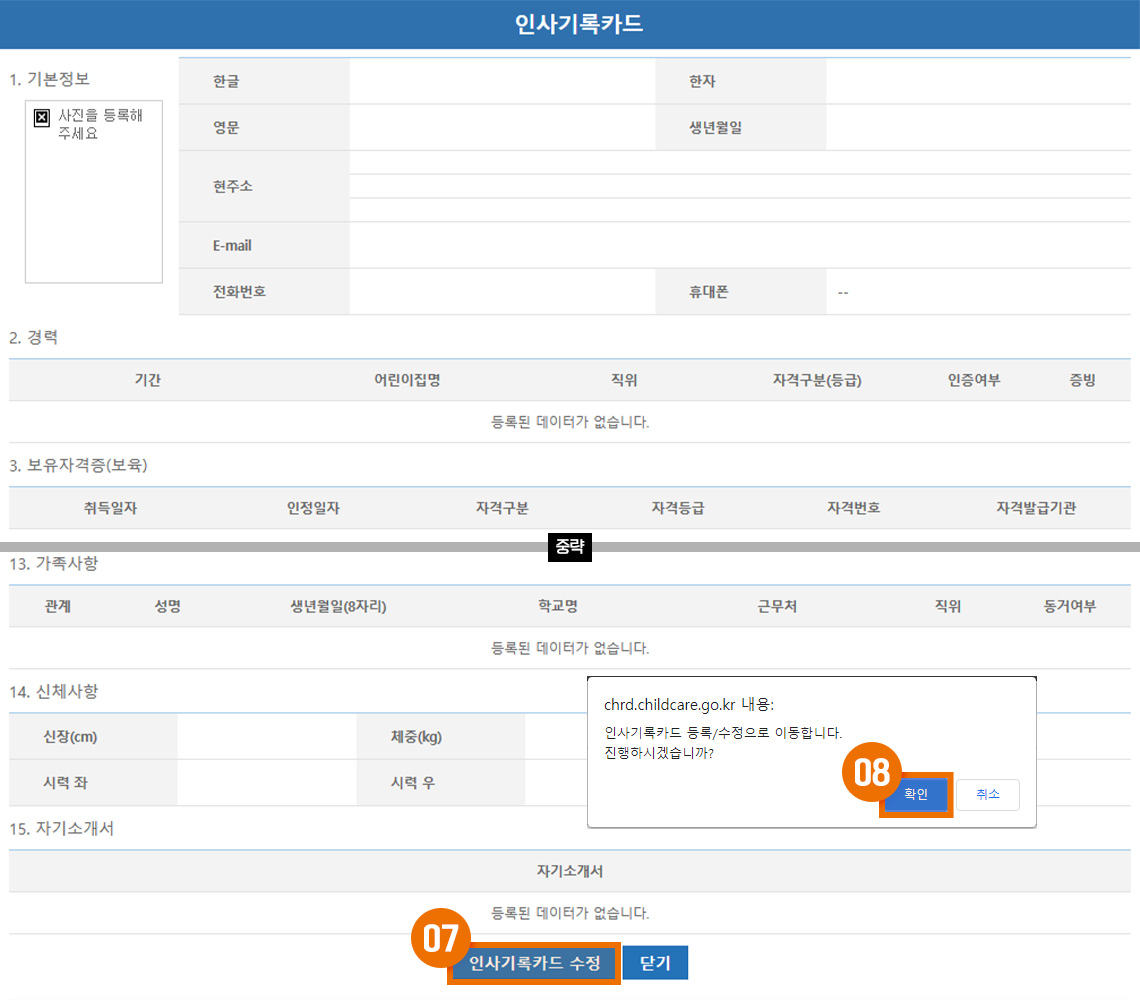This screenshot has height=1000, width=1140.
Task: Click the 휴대폰 value showing dashes
Action: point(843,292)
